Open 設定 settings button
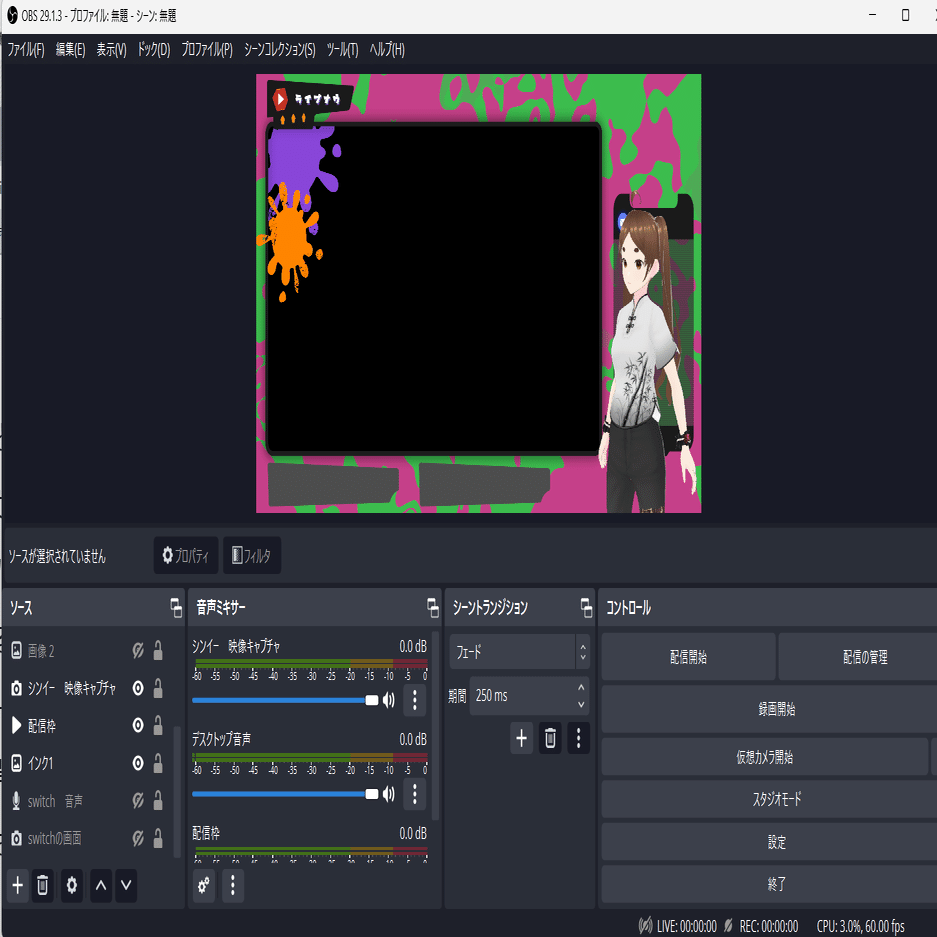The height and width of the screenshot is (937, 937). click(770, 841)
